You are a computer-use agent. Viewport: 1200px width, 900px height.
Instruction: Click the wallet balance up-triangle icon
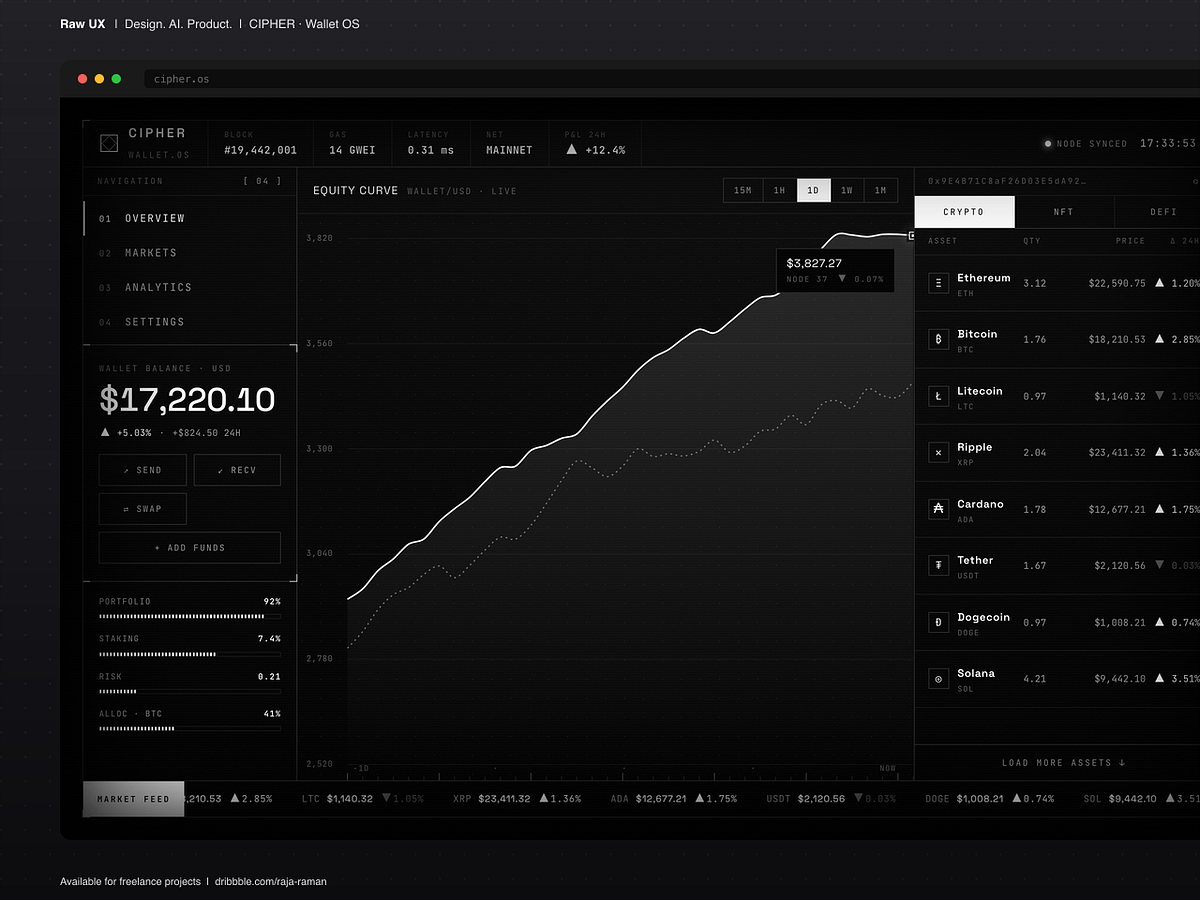tap(105, 432)
